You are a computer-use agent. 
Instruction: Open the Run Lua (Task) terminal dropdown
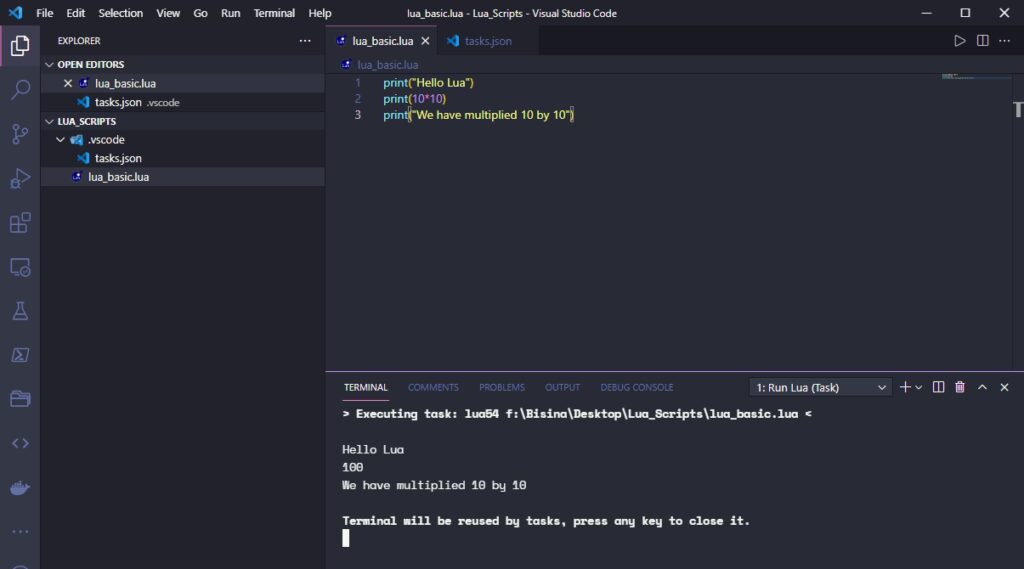point(821,387)
